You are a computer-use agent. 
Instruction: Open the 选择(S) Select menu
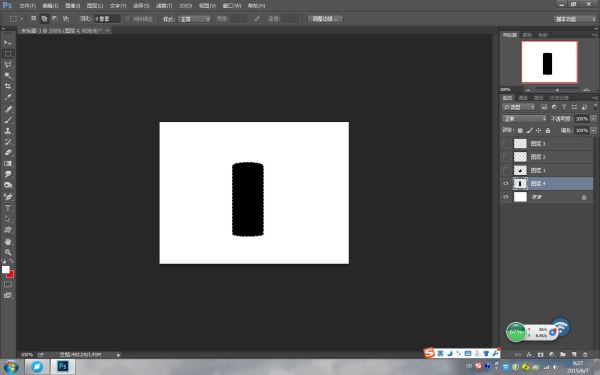click(x=141, y=5)
